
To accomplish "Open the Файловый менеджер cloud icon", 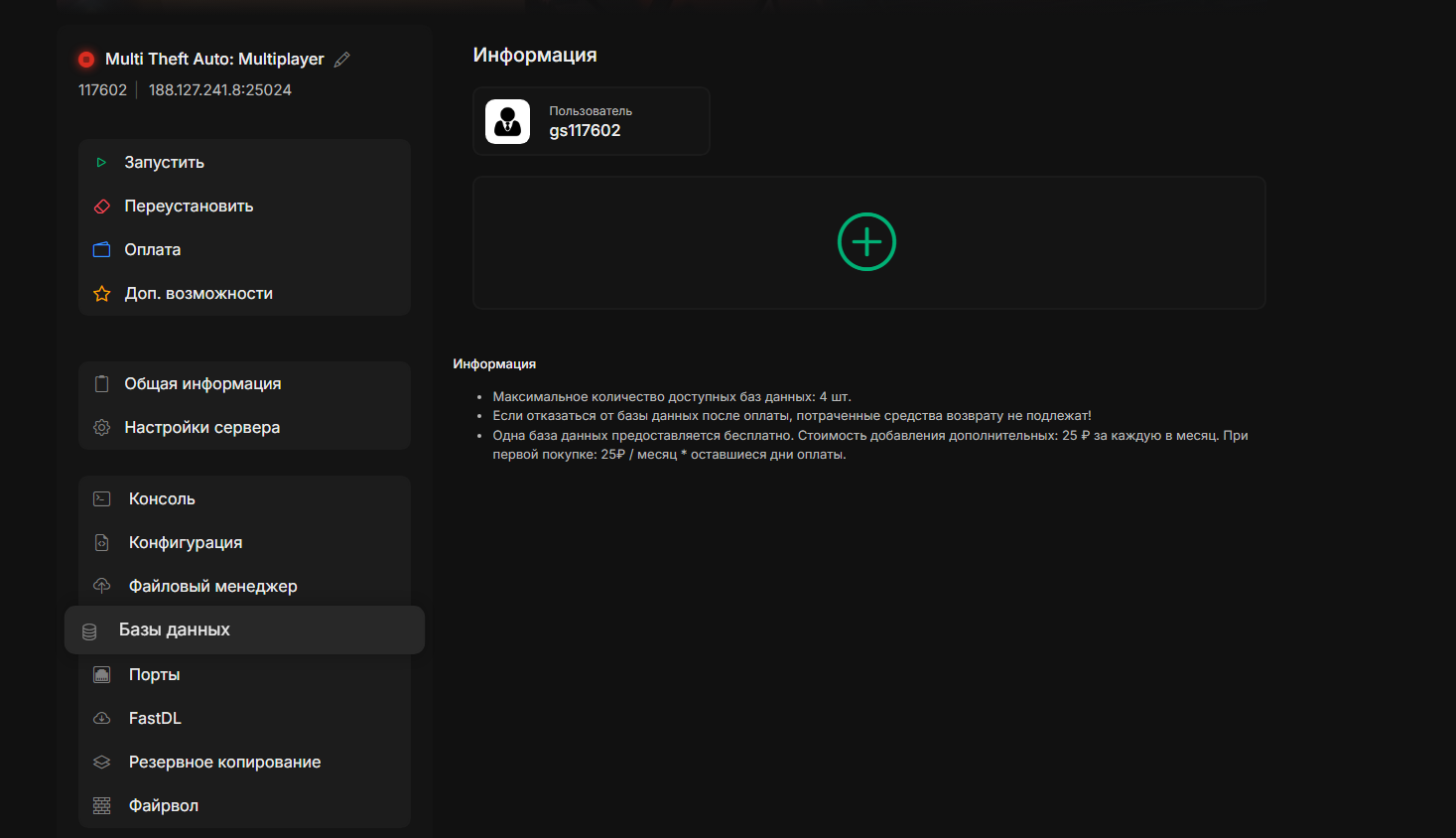I will pyautogui.click(x=101, y=586).
